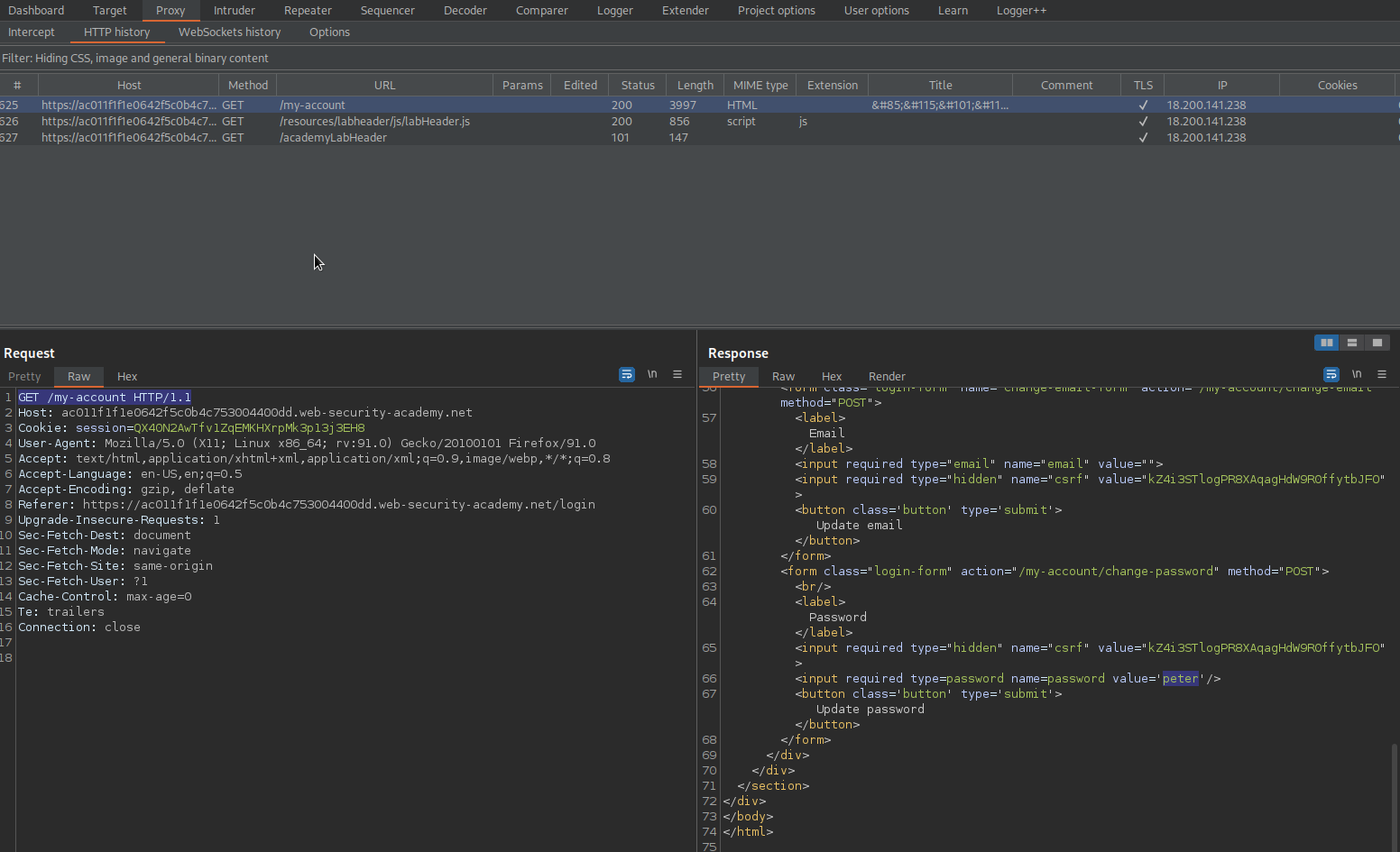1400x852 pixels.
Task: Select the combined tabbed layout icon
Action: [1377, 343]
